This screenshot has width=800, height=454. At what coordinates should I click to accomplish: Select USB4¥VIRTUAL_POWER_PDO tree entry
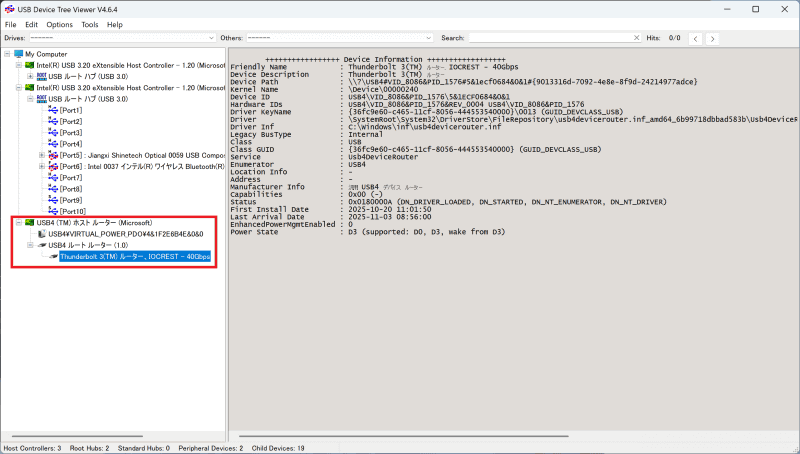pyautogui.click(x=126, y=234)
